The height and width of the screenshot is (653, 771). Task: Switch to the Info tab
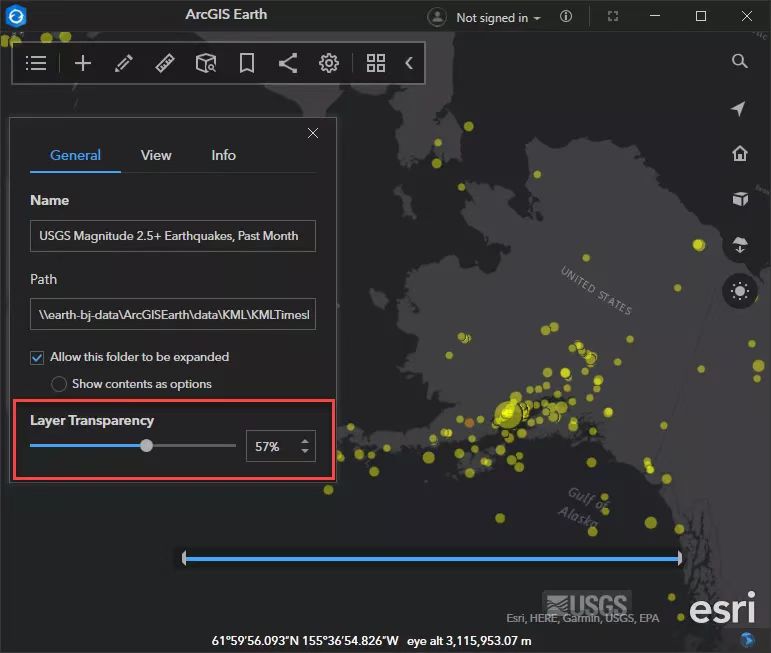click(x=223, y=155)
